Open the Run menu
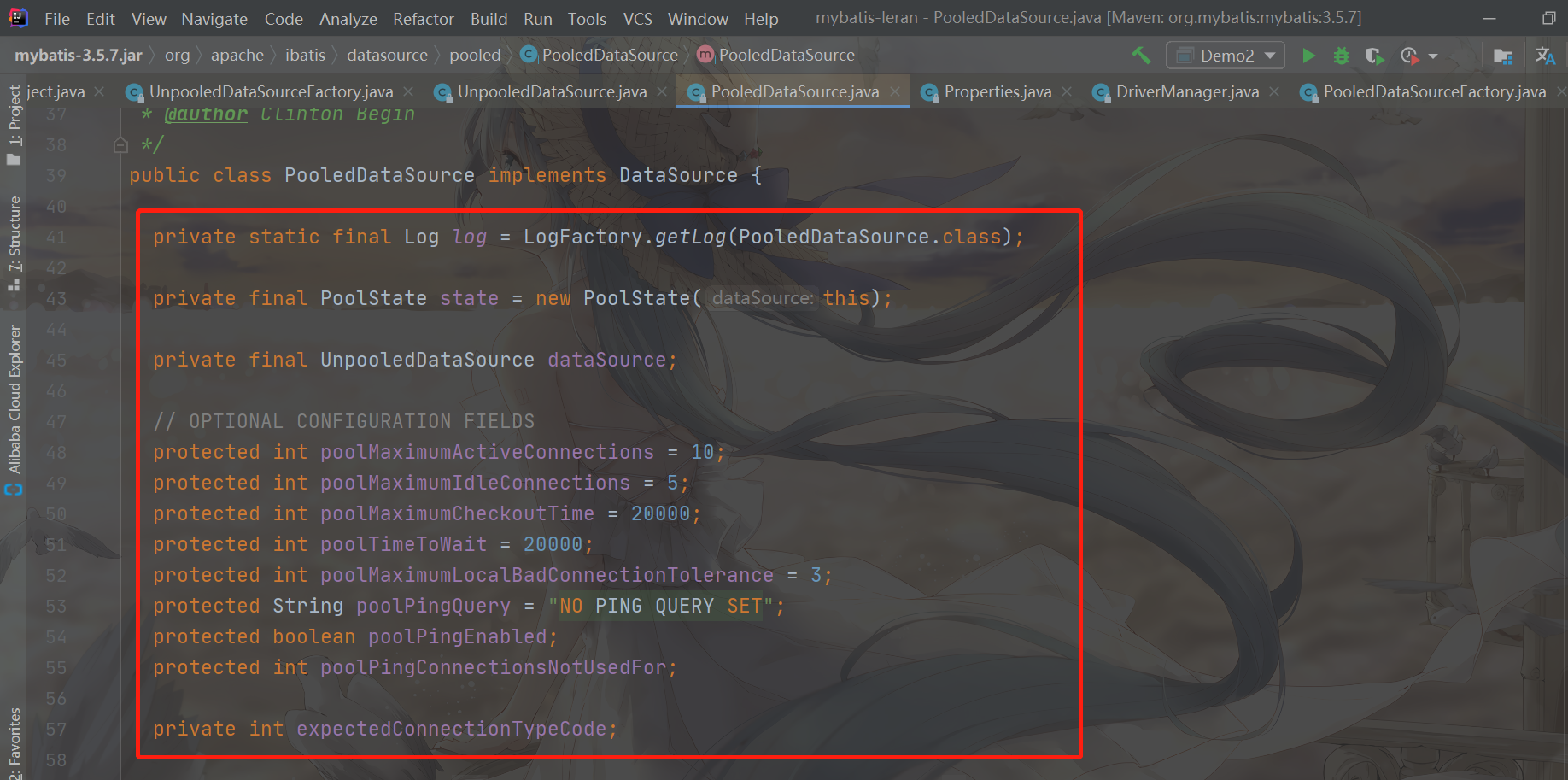 (x=538, y=19)
